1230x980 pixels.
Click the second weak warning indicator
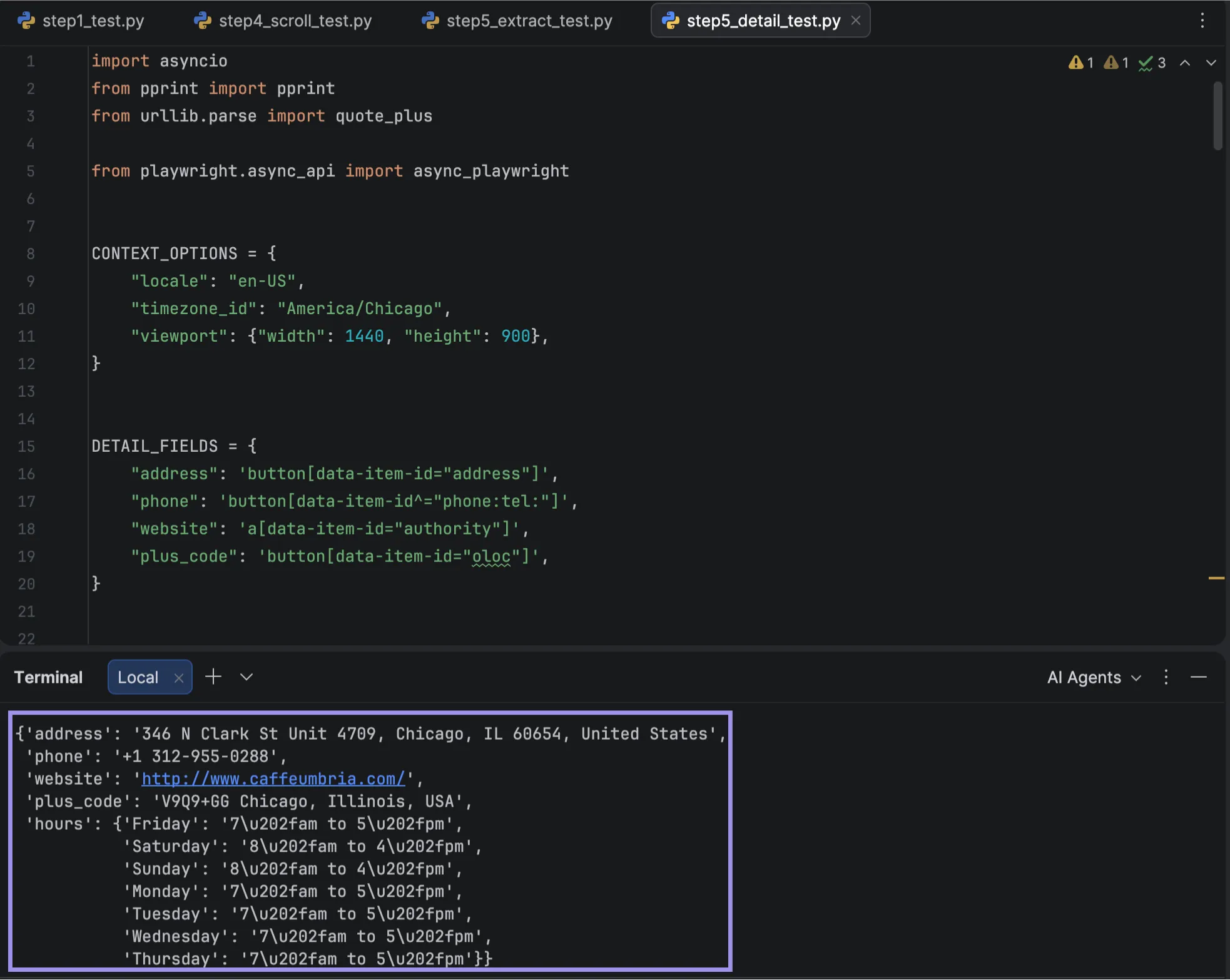click(1116, 63)
